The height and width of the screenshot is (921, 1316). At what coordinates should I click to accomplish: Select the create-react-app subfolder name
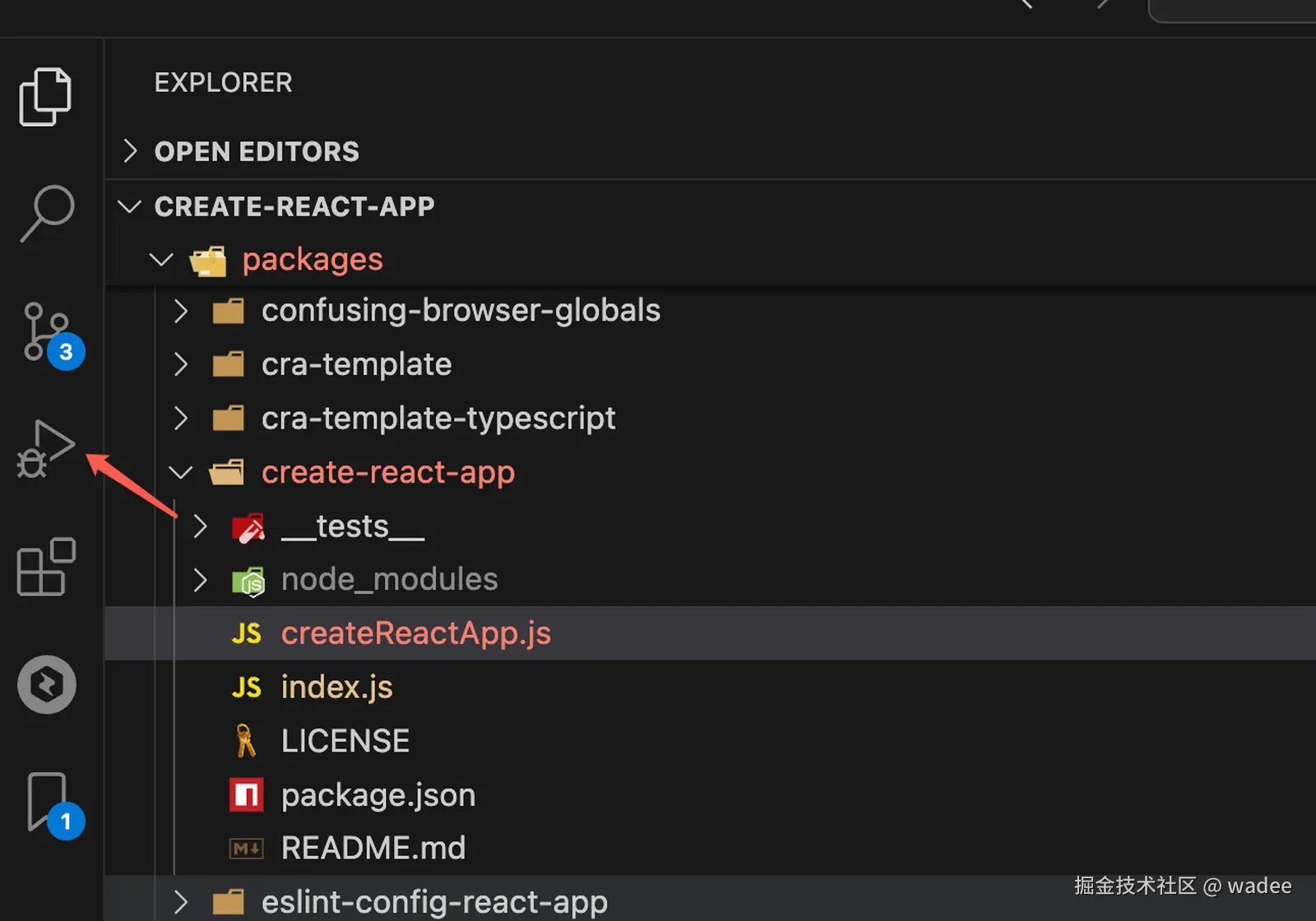388,473
